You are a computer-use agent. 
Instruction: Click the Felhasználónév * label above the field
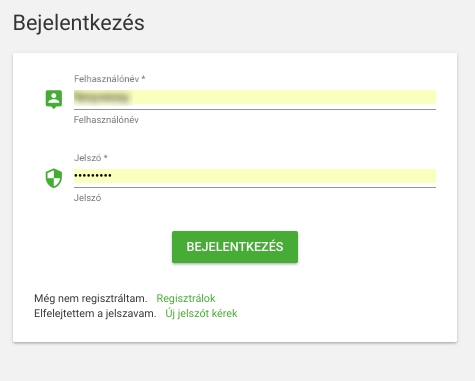109,79
